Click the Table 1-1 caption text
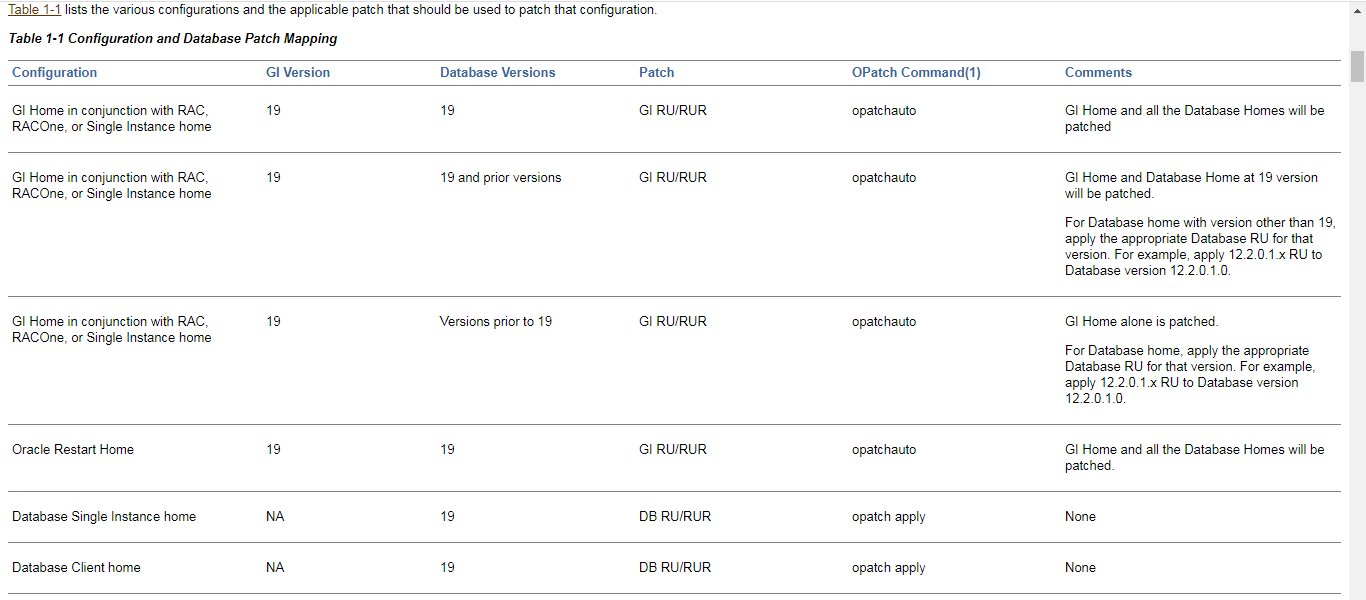1366x600 pixels. pyautogui.click(x=170, y=38)
